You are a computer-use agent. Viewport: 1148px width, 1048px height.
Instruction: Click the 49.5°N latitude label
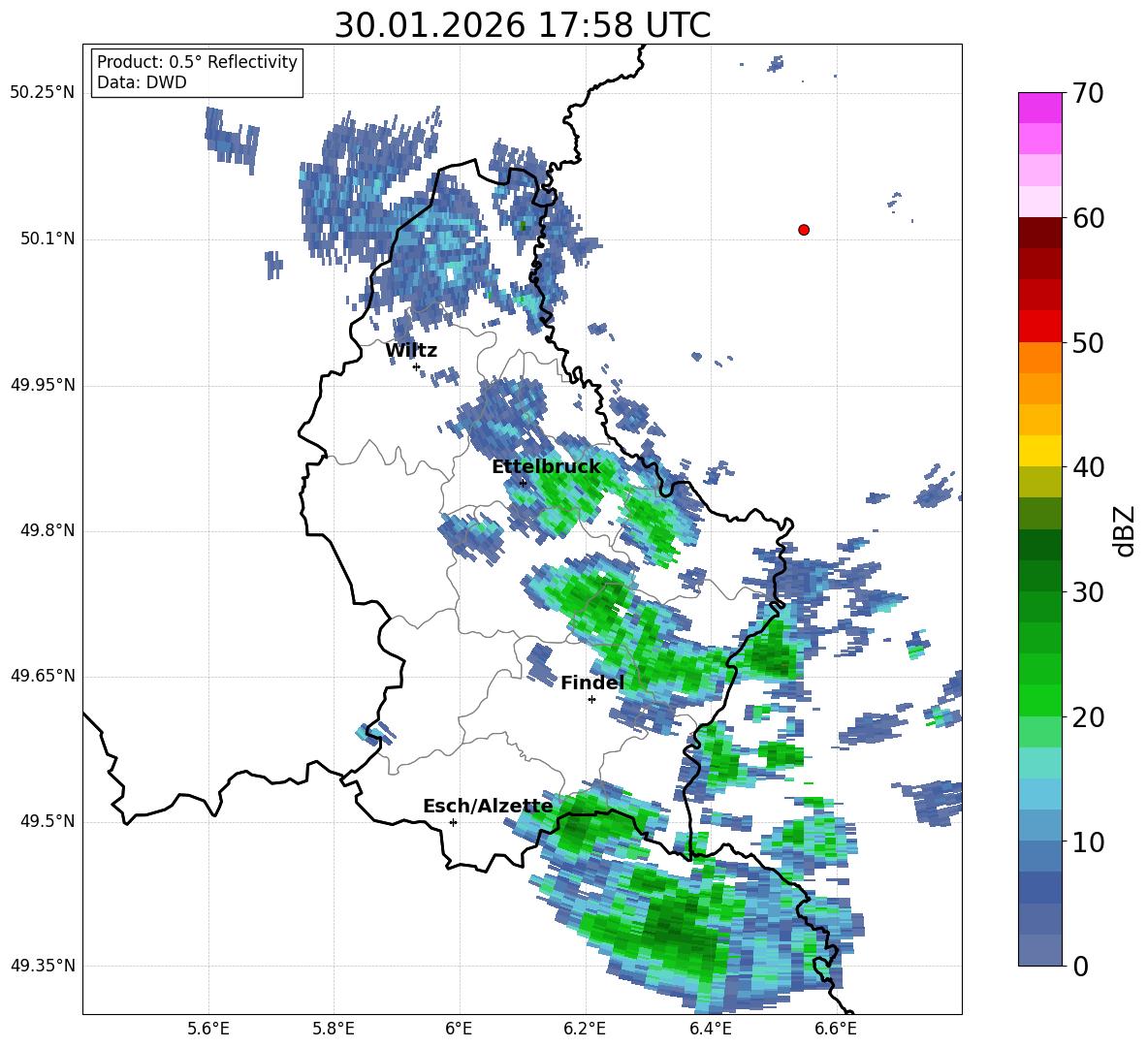[x=47, y=821]
